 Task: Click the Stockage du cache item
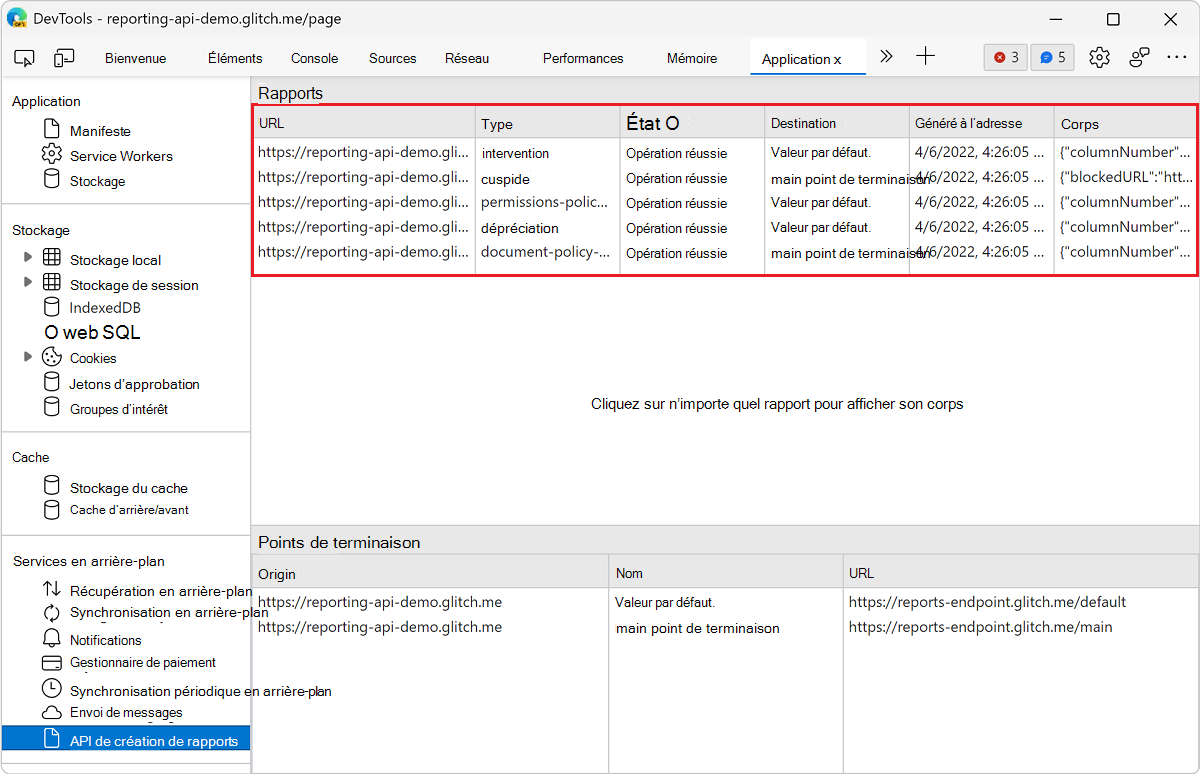[x=128, y=488]
